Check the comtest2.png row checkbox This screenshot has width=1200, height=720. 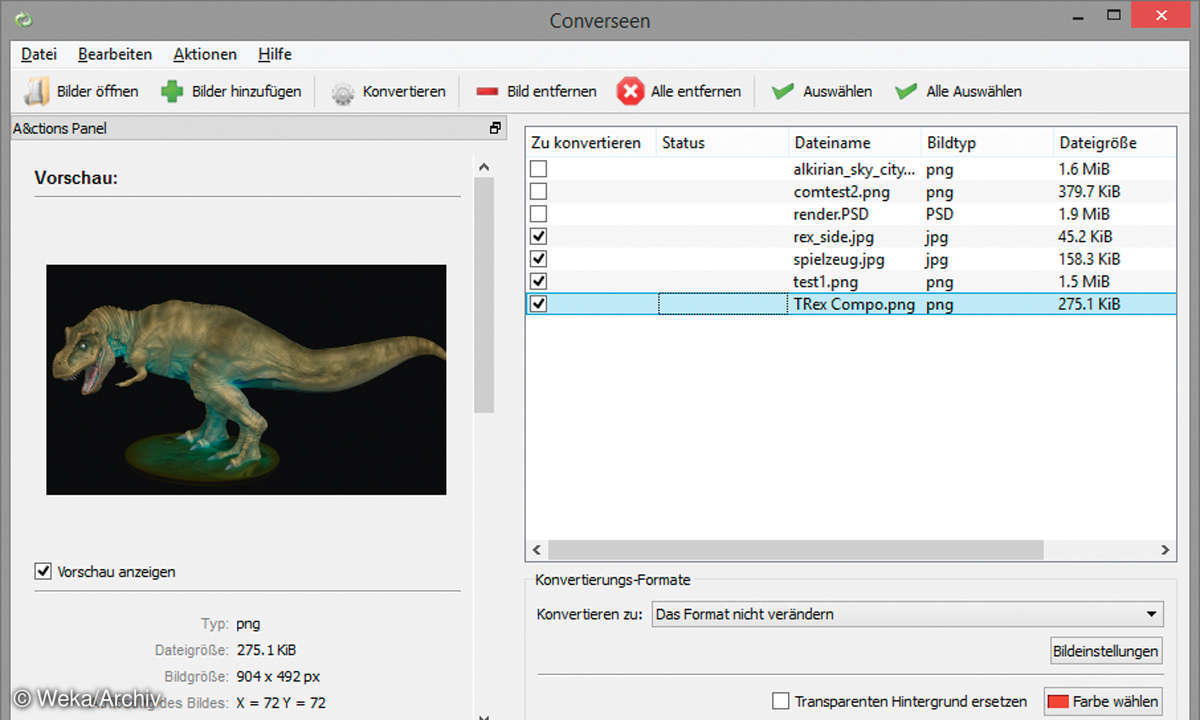click(x=539, y=191)
